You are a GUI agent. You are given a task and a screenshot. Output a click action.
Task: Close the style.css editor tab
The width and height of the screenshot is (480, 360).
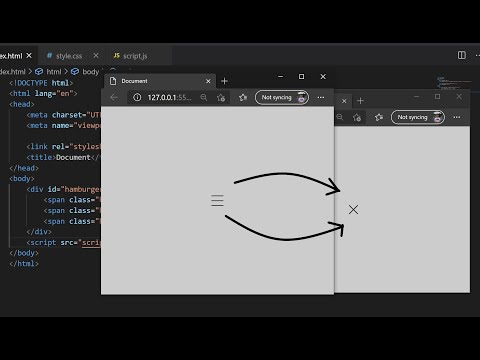click(96, 55)
